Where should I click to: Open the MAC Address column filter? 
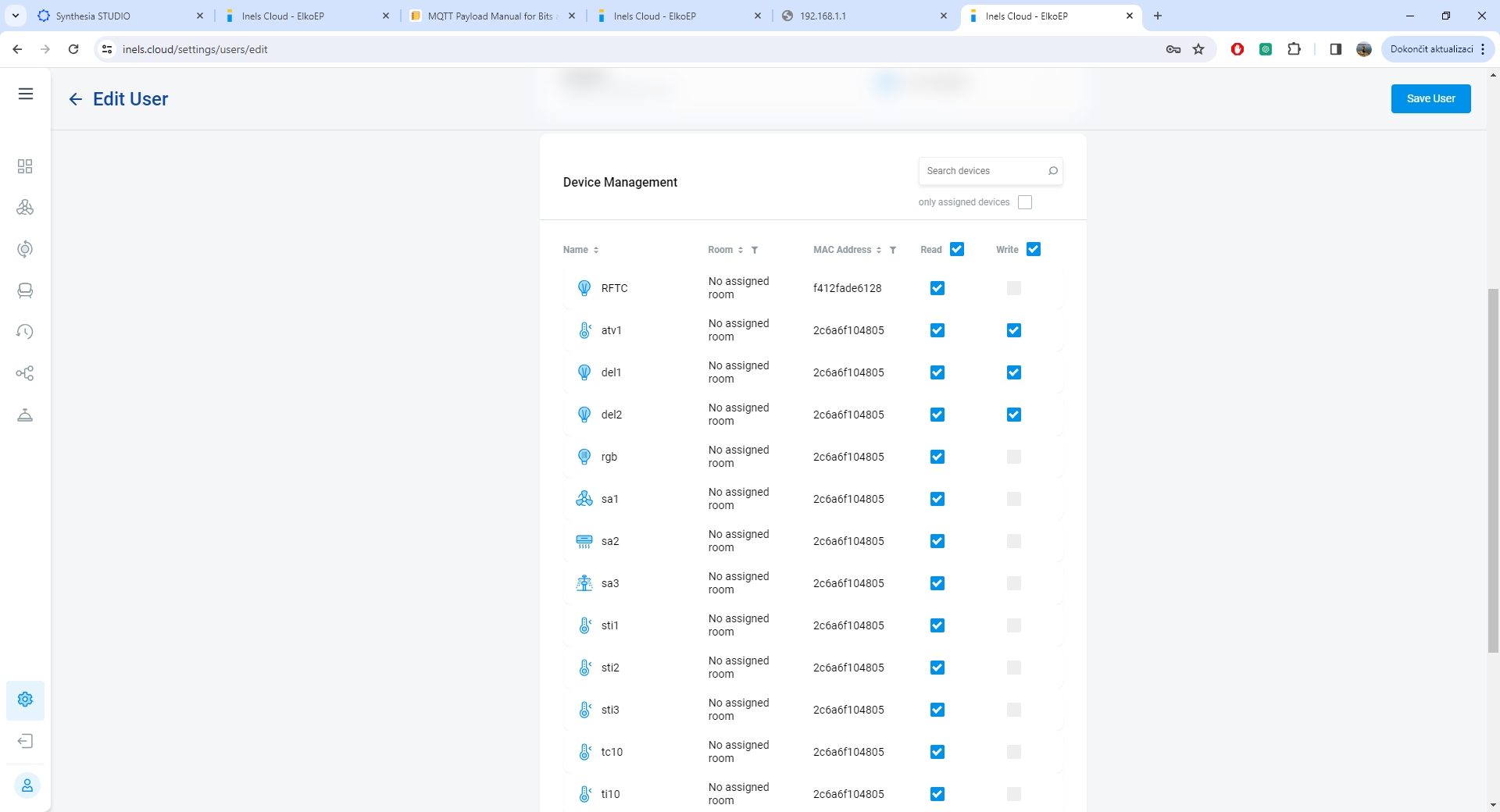pyautogui.click(x=893, y=250)
